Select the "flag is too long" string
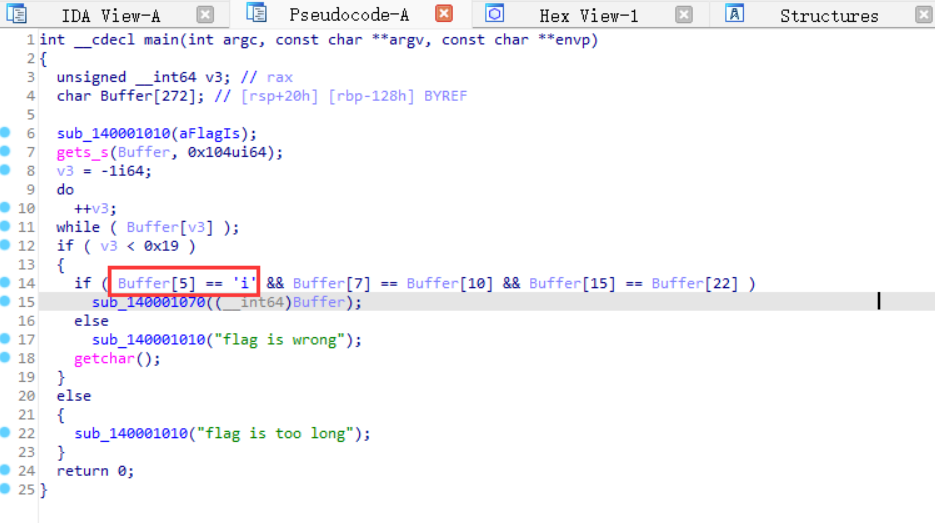935x523 pixels. (x=275, y=434)
